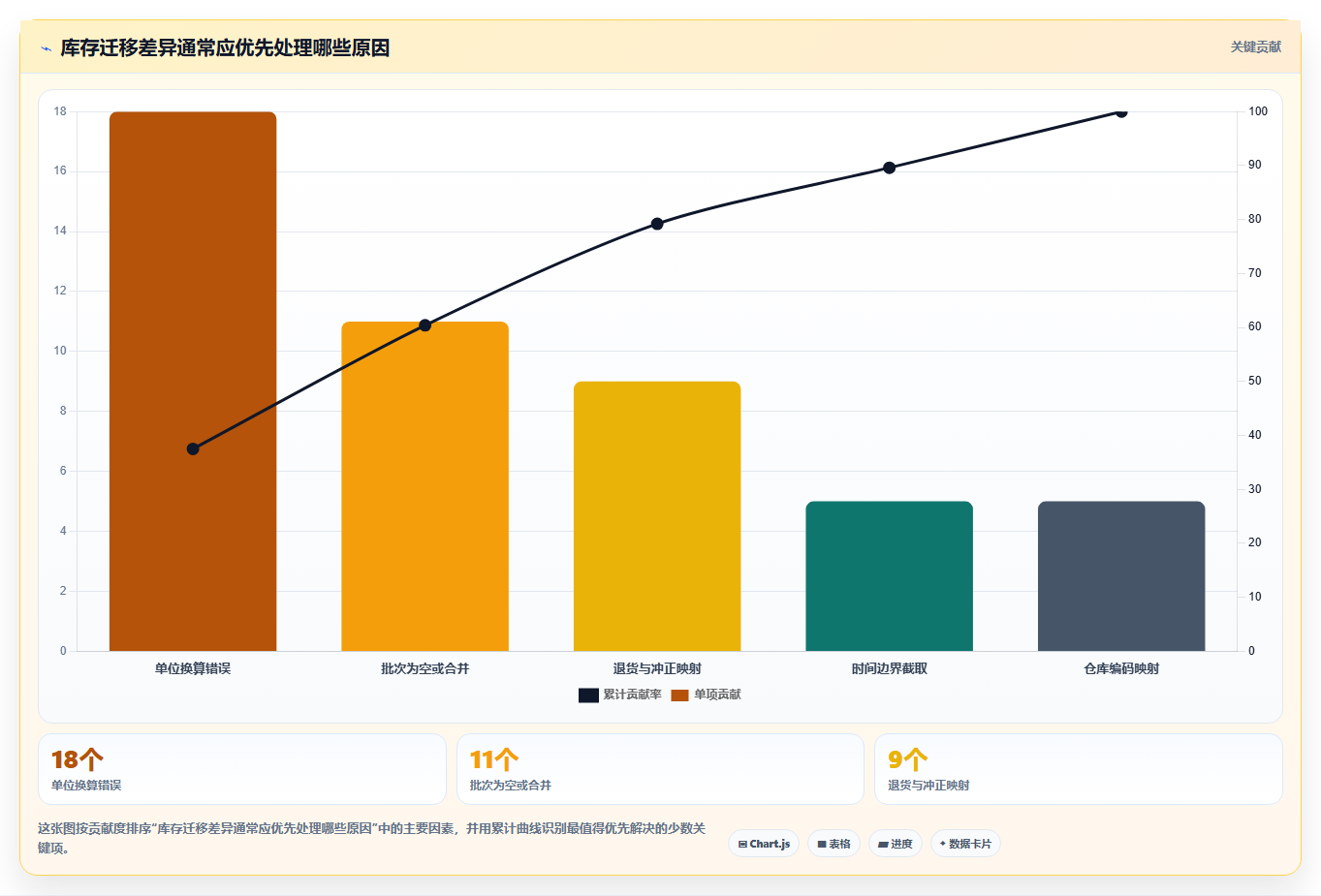Viewport: 1321px width, 896px height.
Task: Toggle the 单项贡献 legend color swatch
Action: [x=679, y=695]
